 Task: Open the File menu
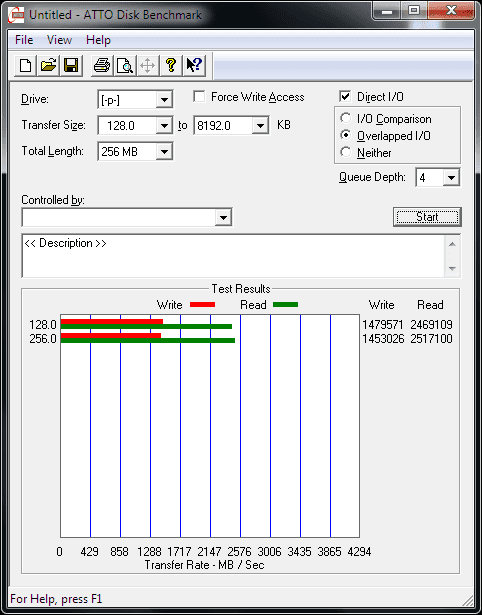tap(24, 40)
